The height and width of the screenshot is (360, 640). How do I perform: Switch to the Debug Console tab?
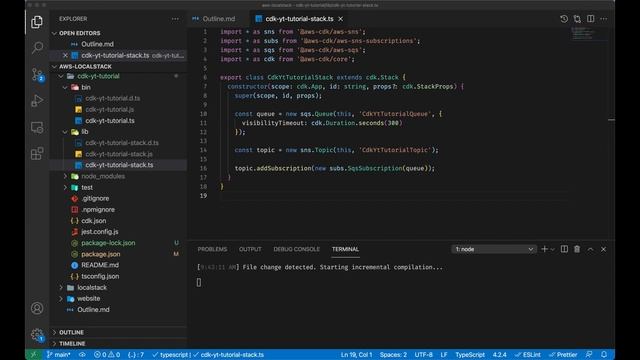(x=297, y=249)
